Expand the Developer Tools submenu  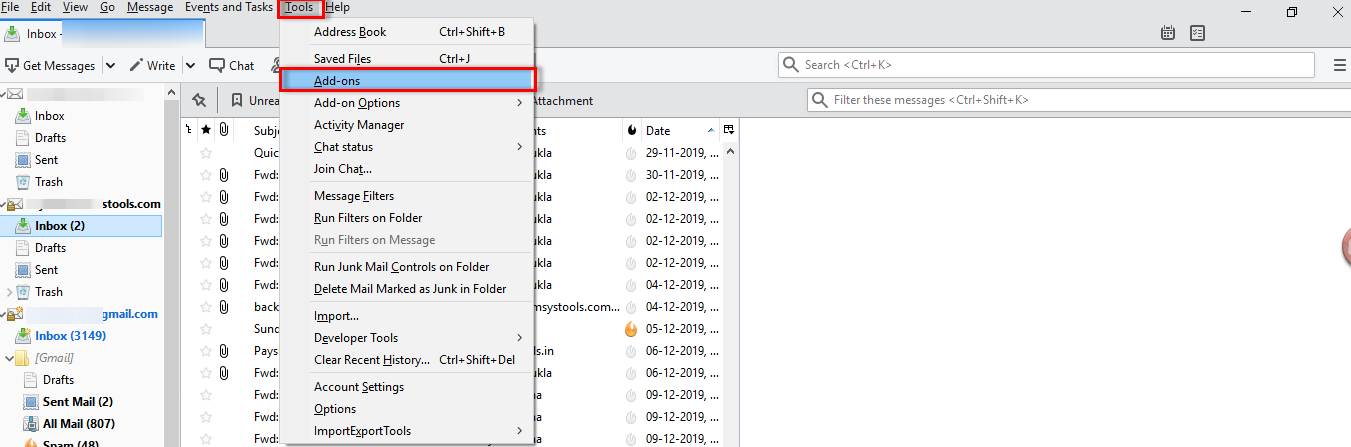pos(519,338)
